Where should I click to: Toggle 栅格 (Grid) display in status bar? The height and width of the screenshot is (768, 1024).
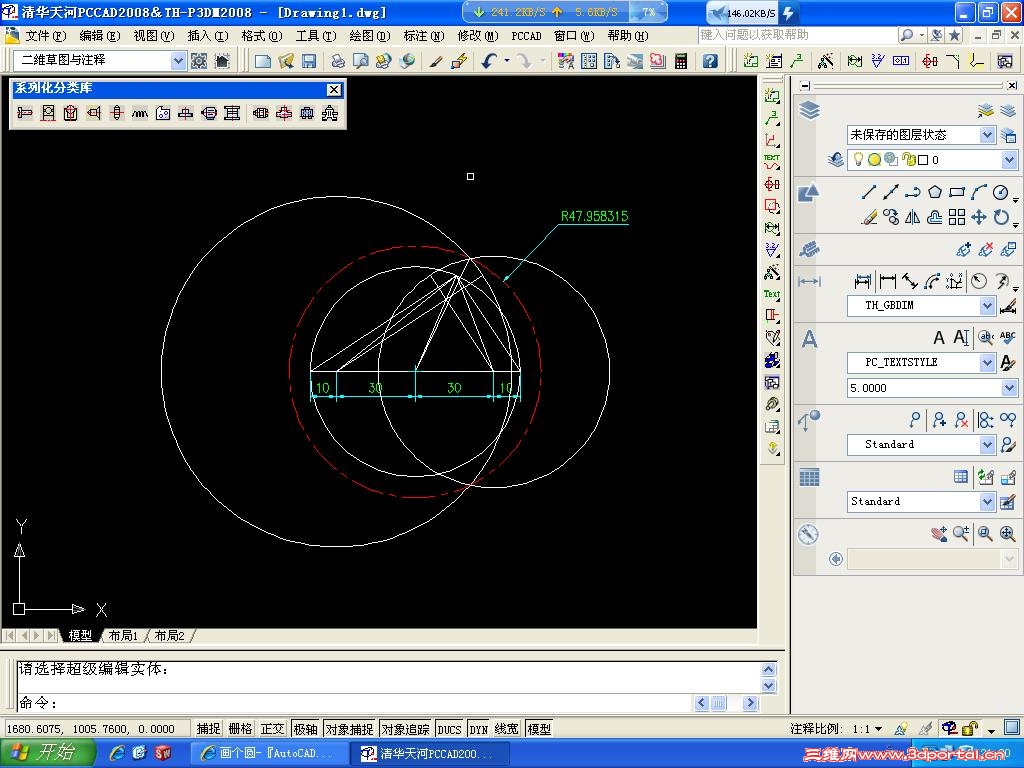click(x=240, y=729)
